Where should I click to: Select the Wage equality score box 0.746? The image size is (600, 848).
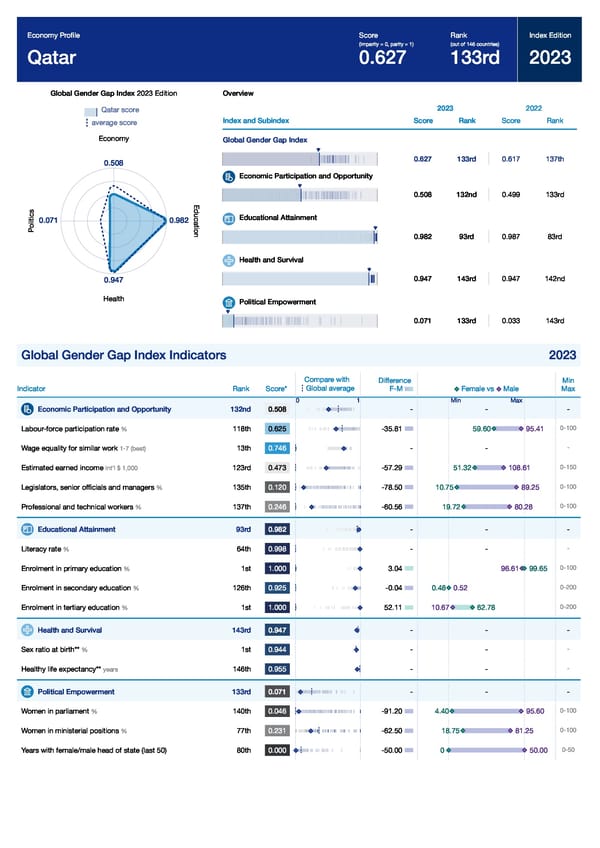coord(278,448)
